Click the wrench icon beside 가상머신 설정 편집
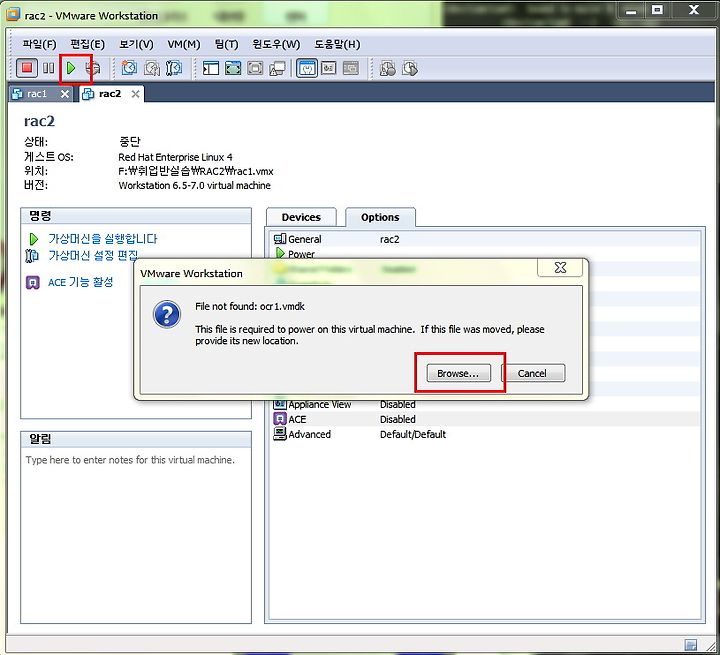The width and height of the screenshot is (720, 655). point(32,255)
